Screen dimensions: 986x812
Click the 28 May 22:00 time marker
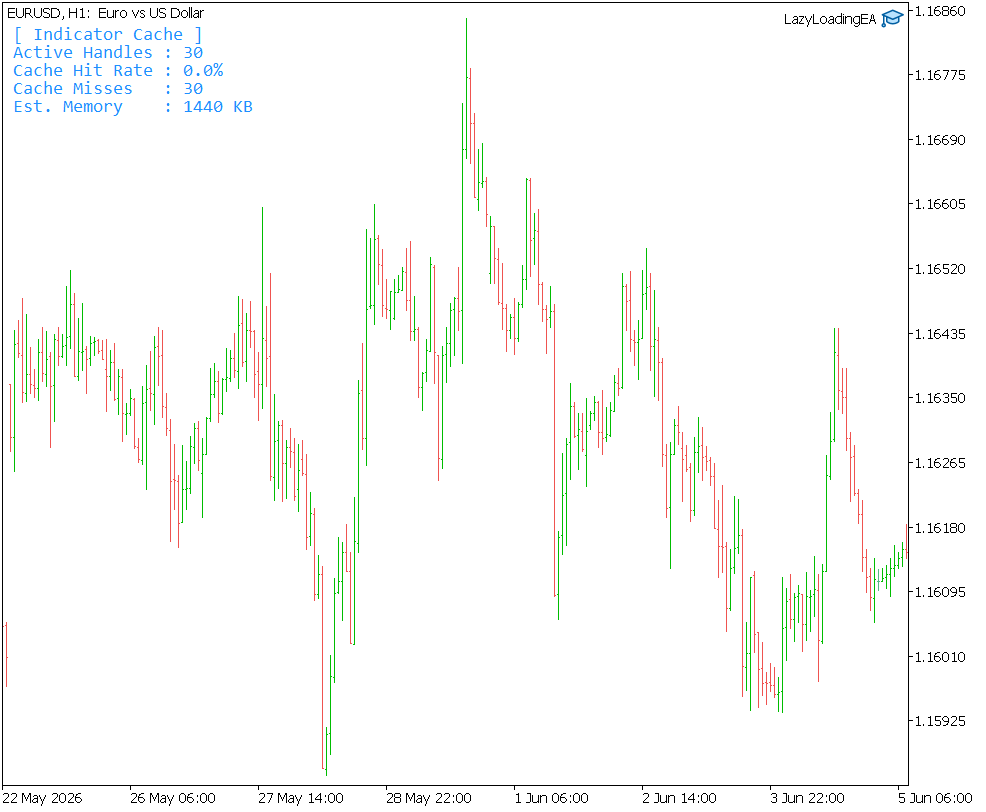429,798
